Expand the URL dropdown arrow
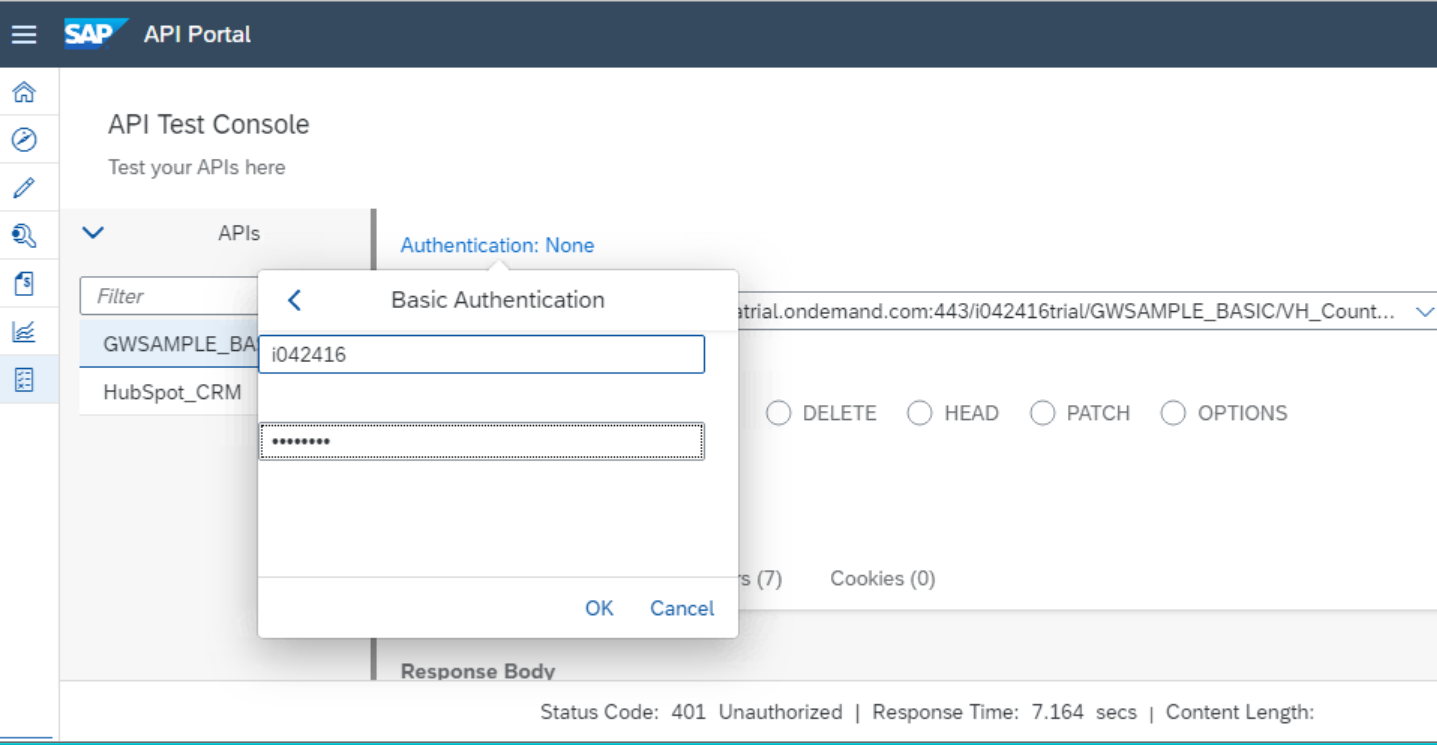 (x=1425, y=312)
